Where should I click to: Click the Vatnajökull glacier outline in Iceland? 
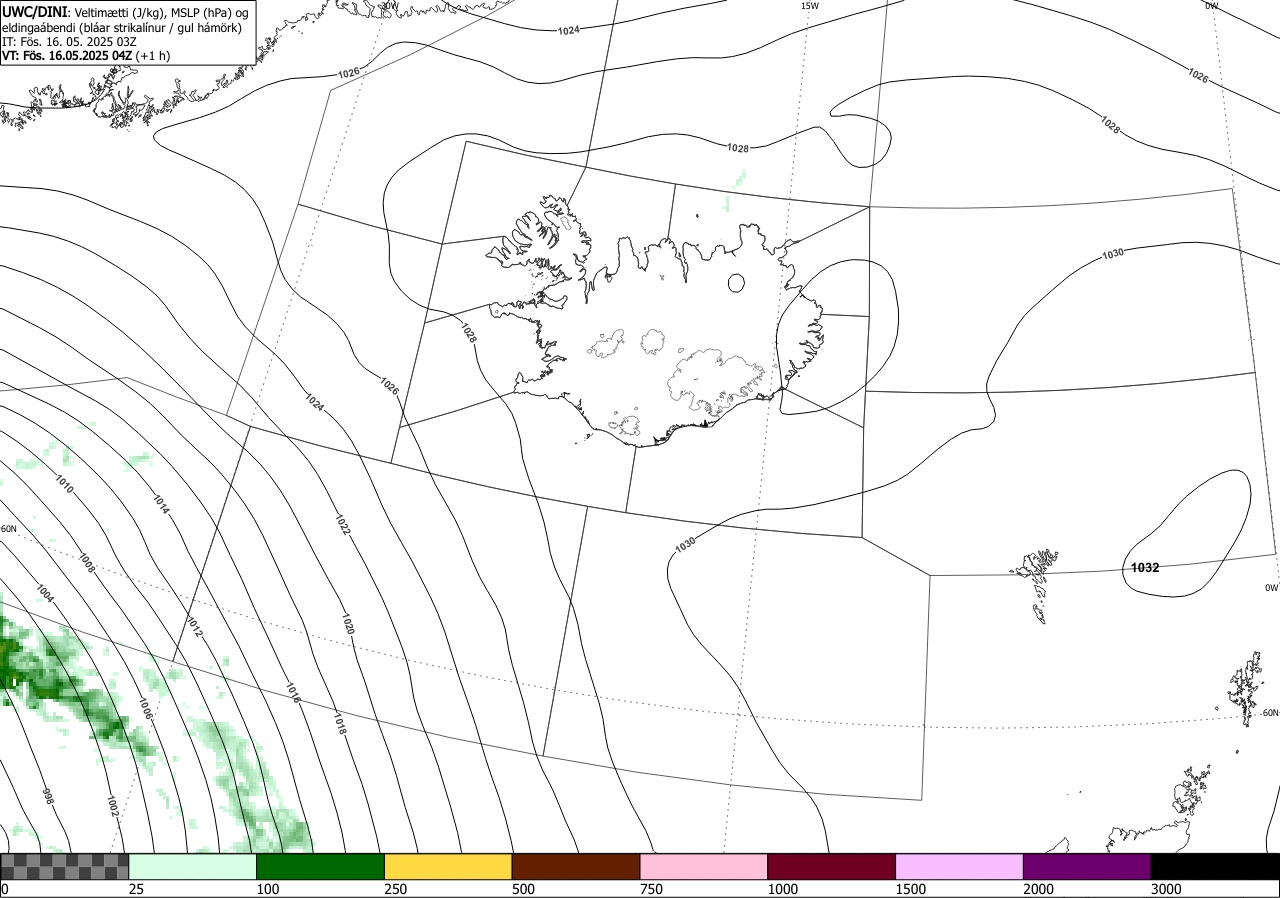[716, 381]
